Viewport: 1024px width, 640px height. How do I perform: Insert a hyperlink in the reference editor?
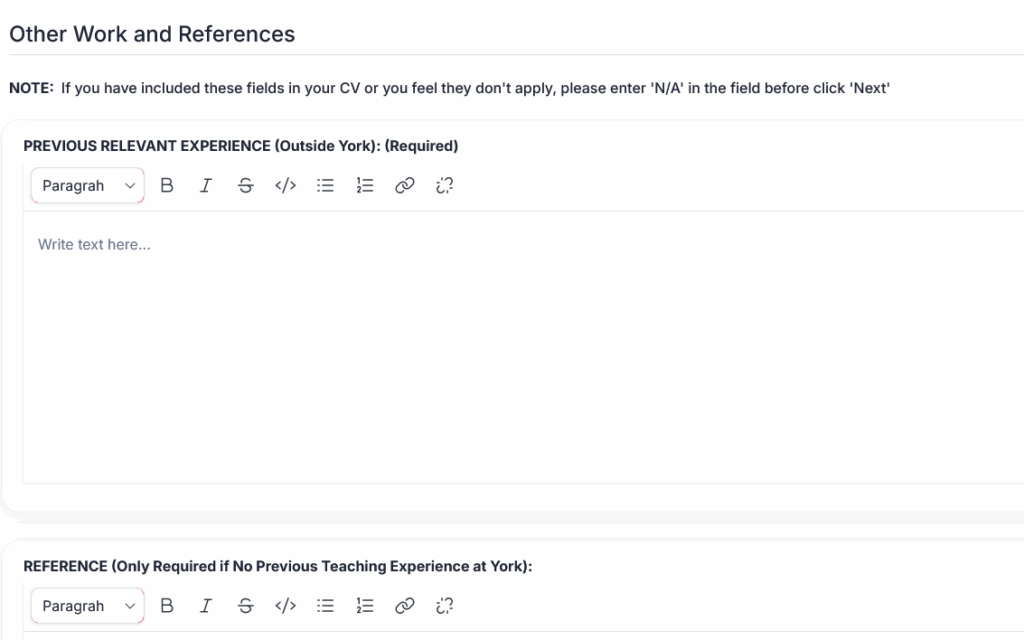[404, 605]
